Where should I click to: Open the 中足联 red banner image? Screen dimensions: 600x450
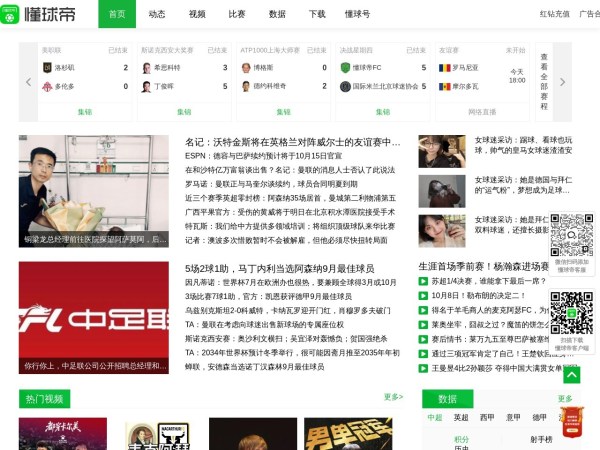[x=94, y=318]
